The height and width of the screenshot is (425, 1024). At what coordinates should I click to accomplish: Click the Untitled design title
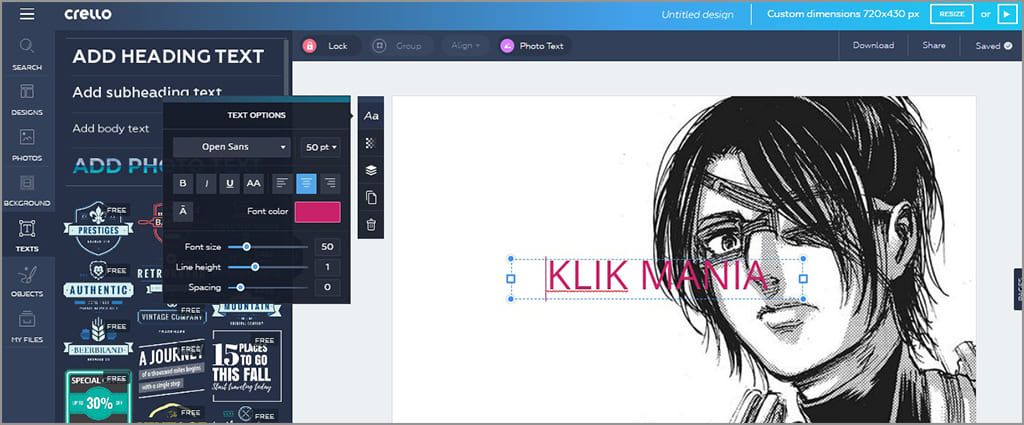[697, 14]
